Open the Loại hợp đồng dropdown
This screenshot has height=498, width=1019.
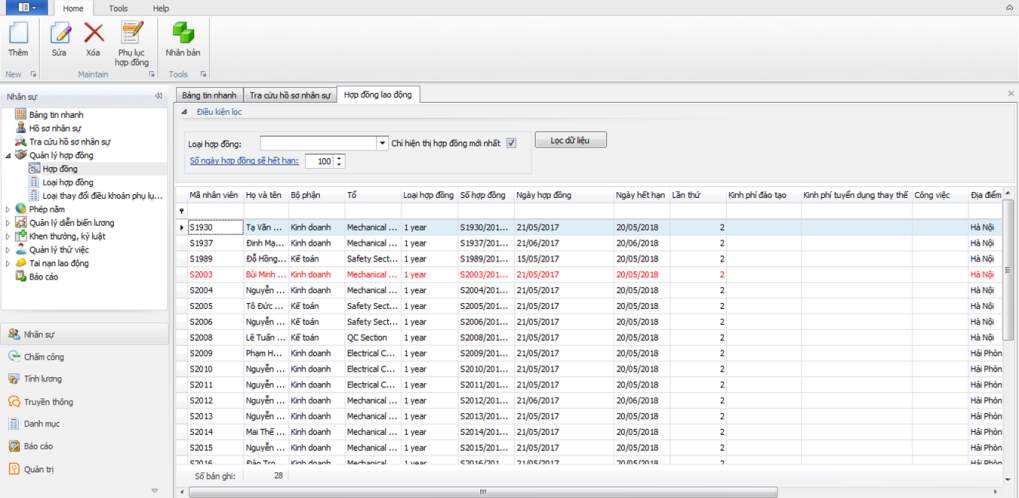(x=382, y=143)
